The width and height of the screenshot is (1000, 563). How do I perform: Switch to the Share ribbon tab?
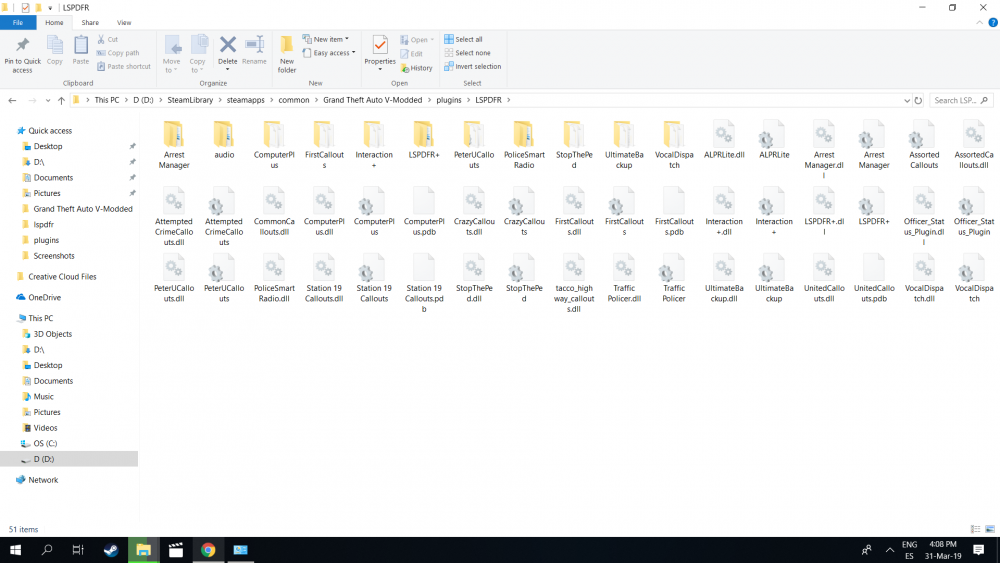90,22
